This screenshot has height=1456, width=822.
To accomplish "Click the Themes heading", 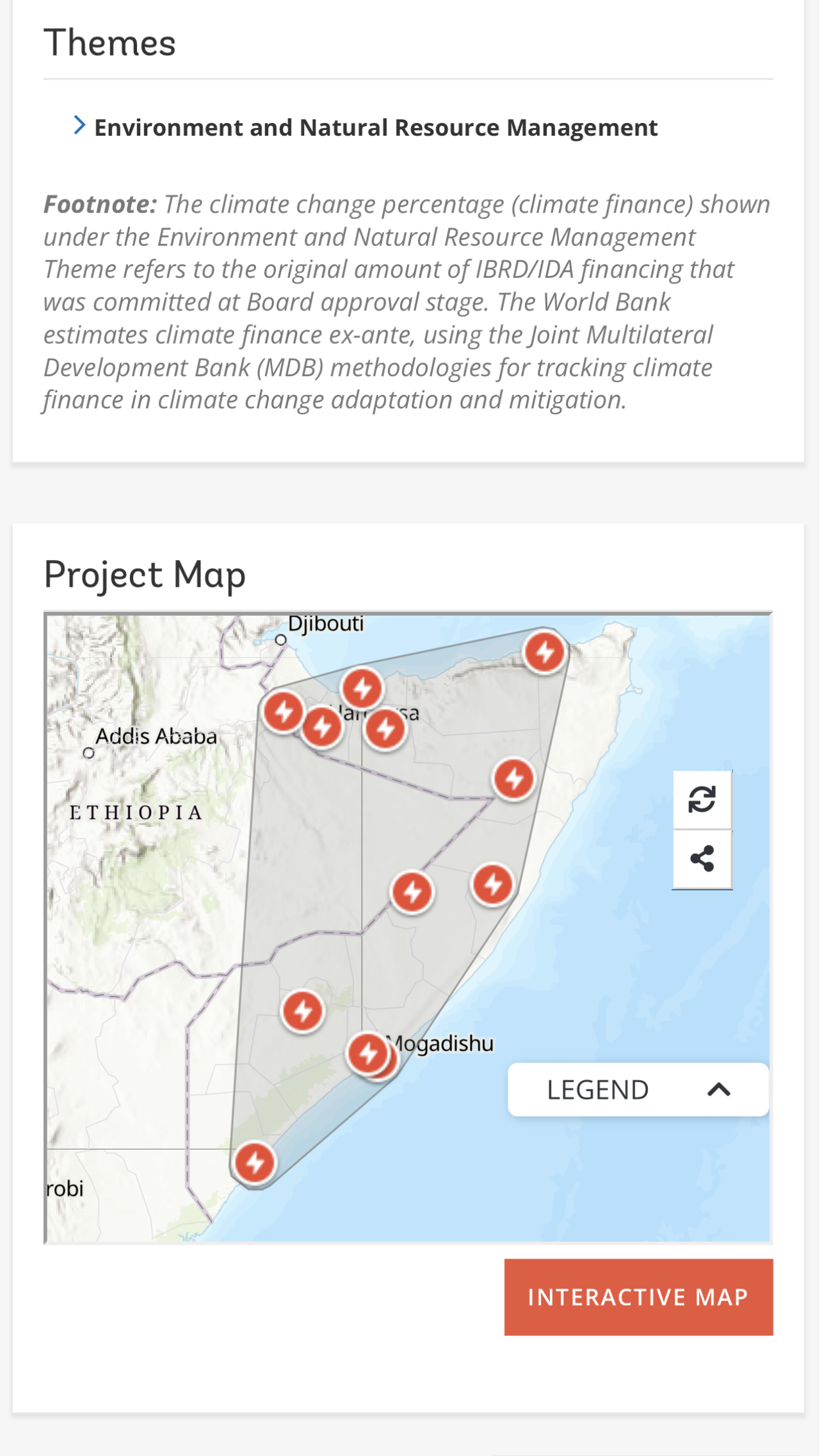I will point(110,43).
